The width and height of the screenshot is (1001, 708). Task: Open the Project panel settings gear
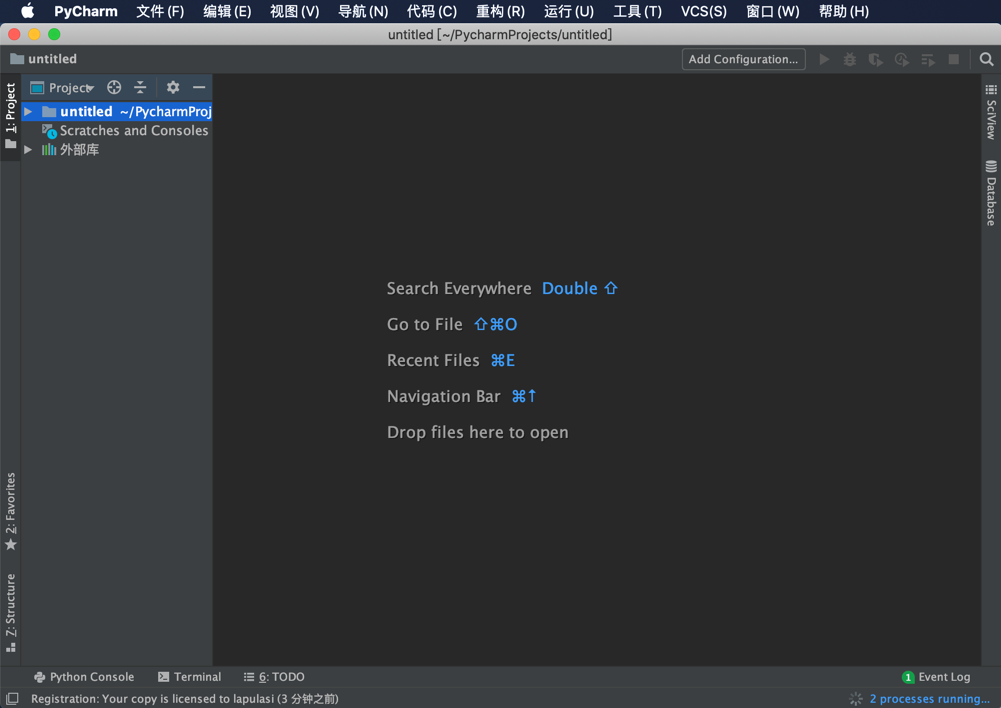coord(172,87)
